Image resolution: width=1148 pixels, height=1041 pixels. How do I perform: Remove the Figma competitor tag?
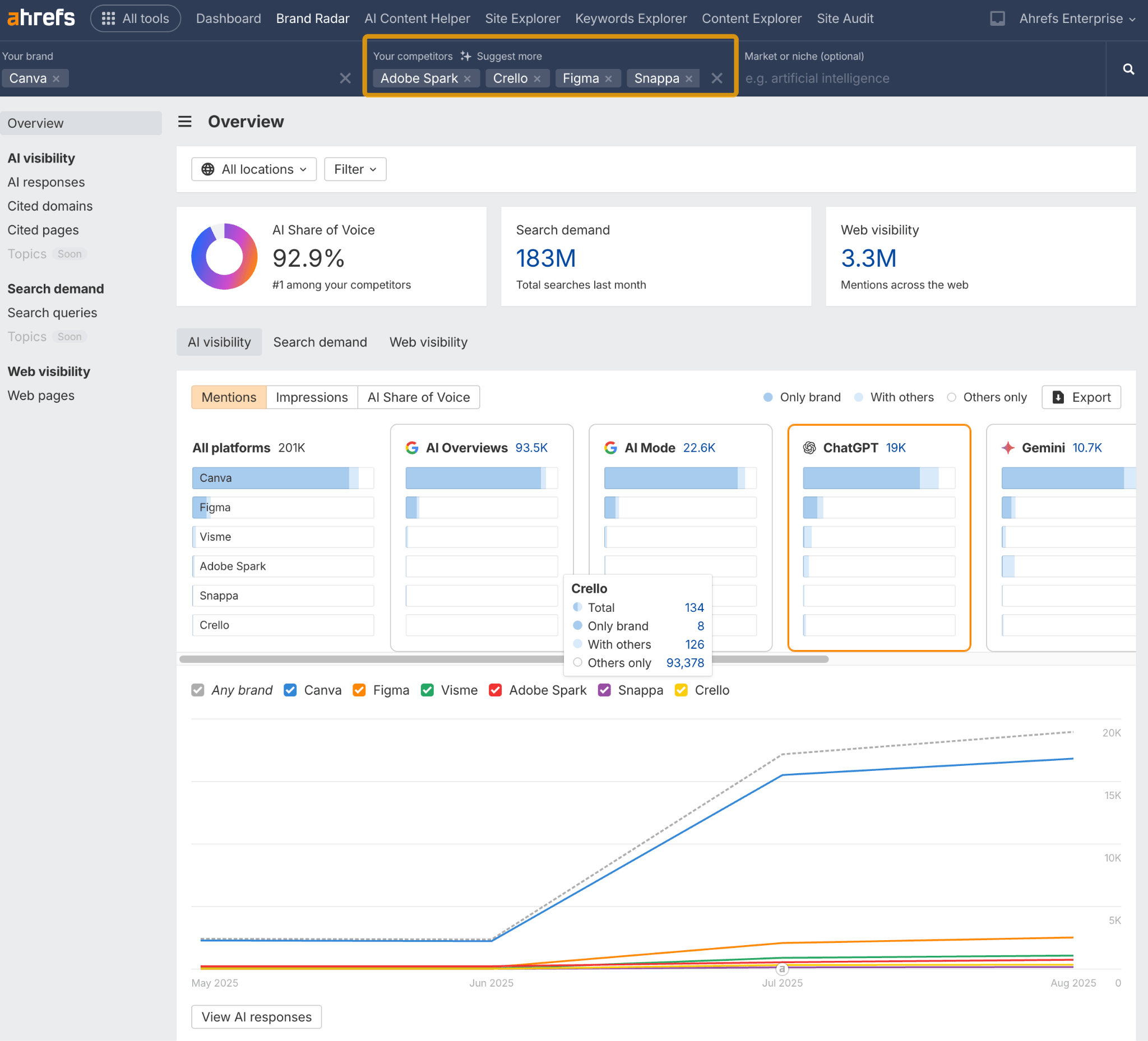(x=609, y=78)
